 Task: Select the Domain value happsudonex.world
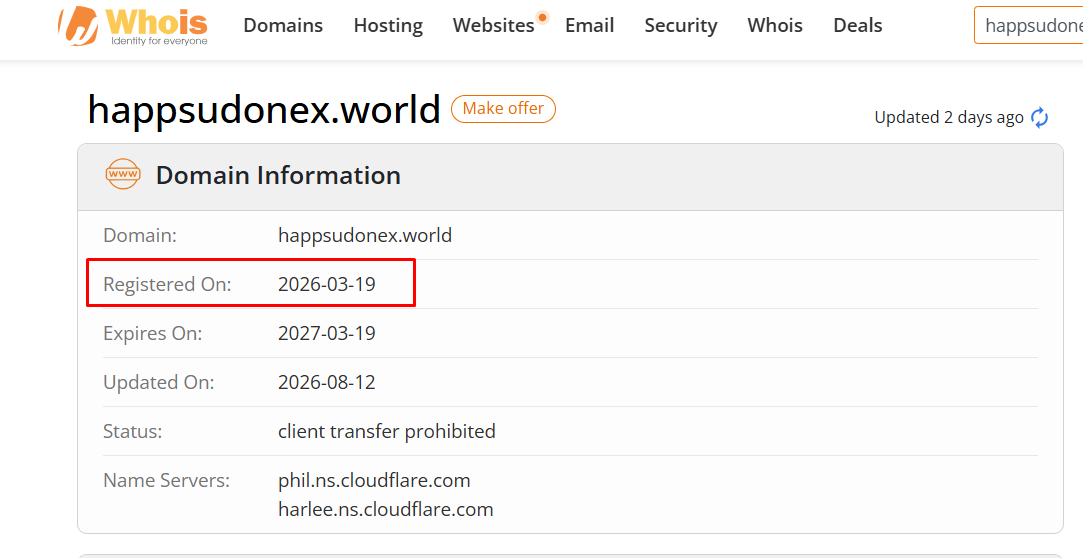tap(365, 235)
